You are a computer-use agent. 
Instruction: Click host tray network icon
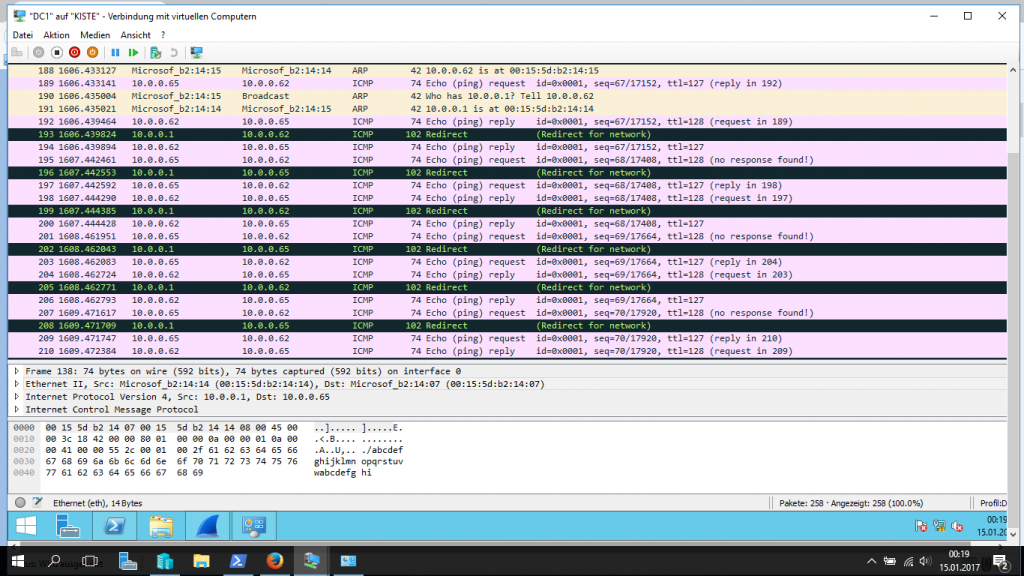(908, 561)
